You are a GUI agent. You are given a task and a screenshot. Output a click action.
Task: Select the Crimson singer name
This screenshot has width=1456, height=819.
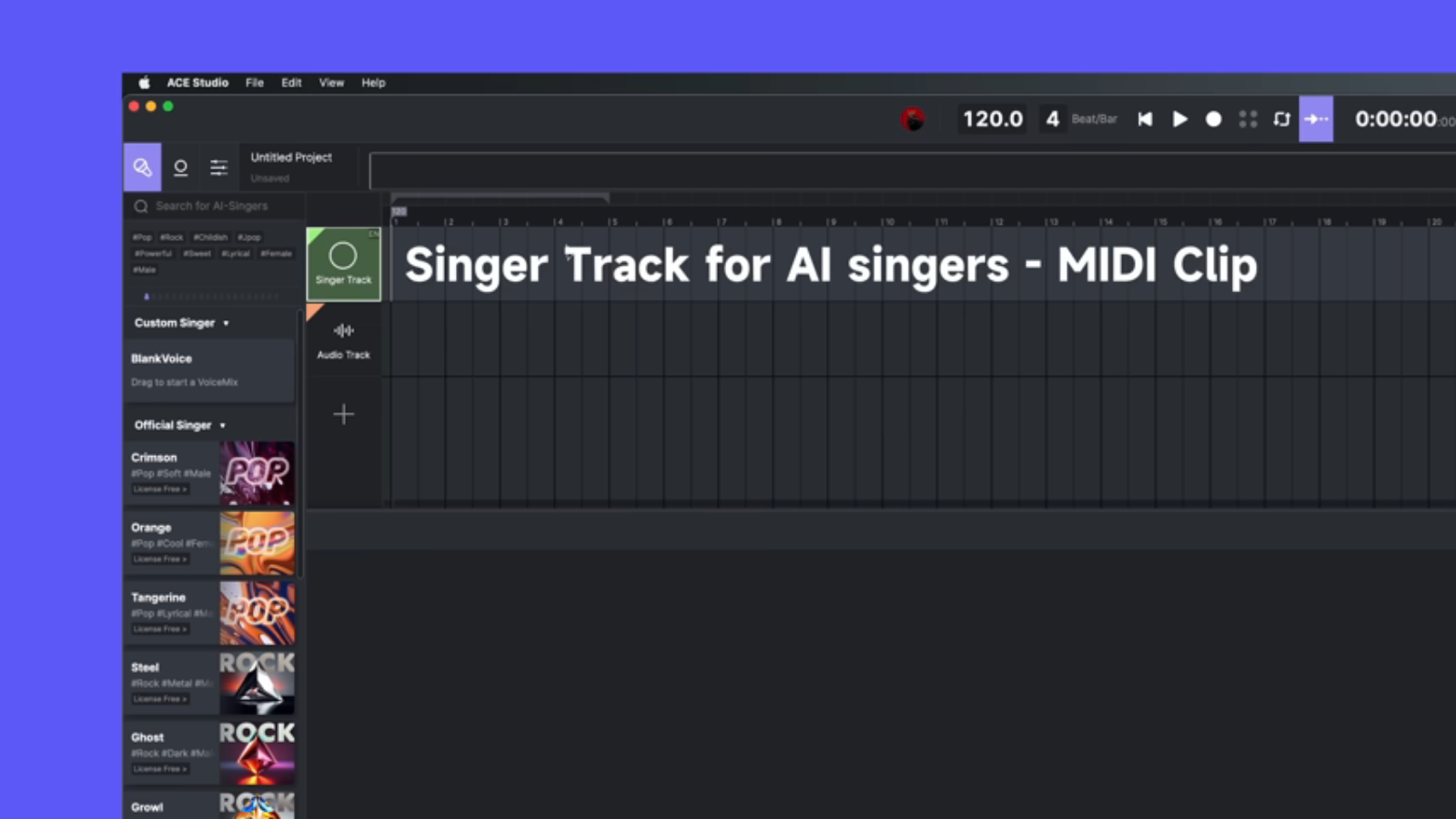coord(154,458)
